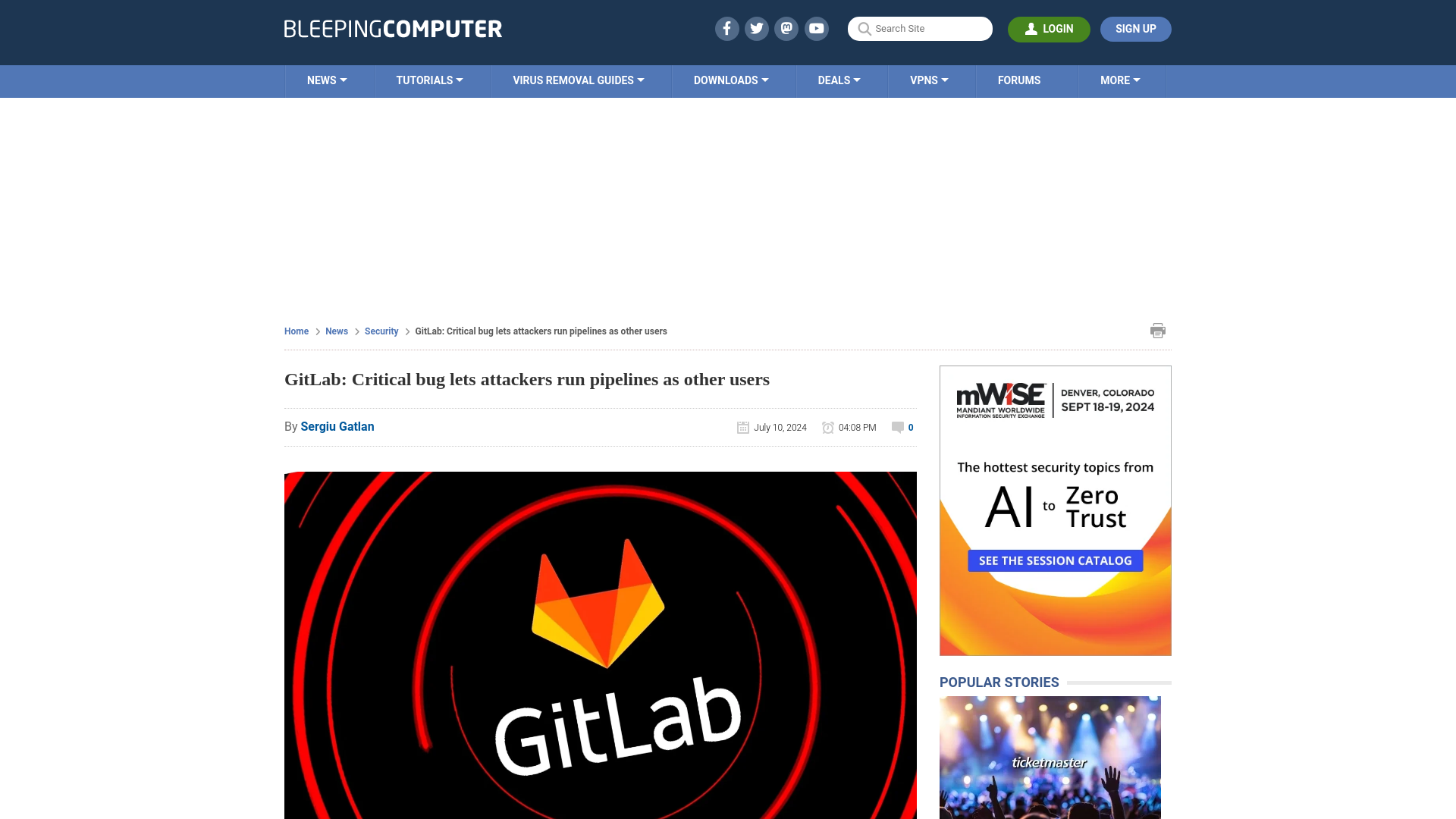Click the BleepingComputer YouTube icon
Viewport: 1456px width, 819px height.
(816, 28)
